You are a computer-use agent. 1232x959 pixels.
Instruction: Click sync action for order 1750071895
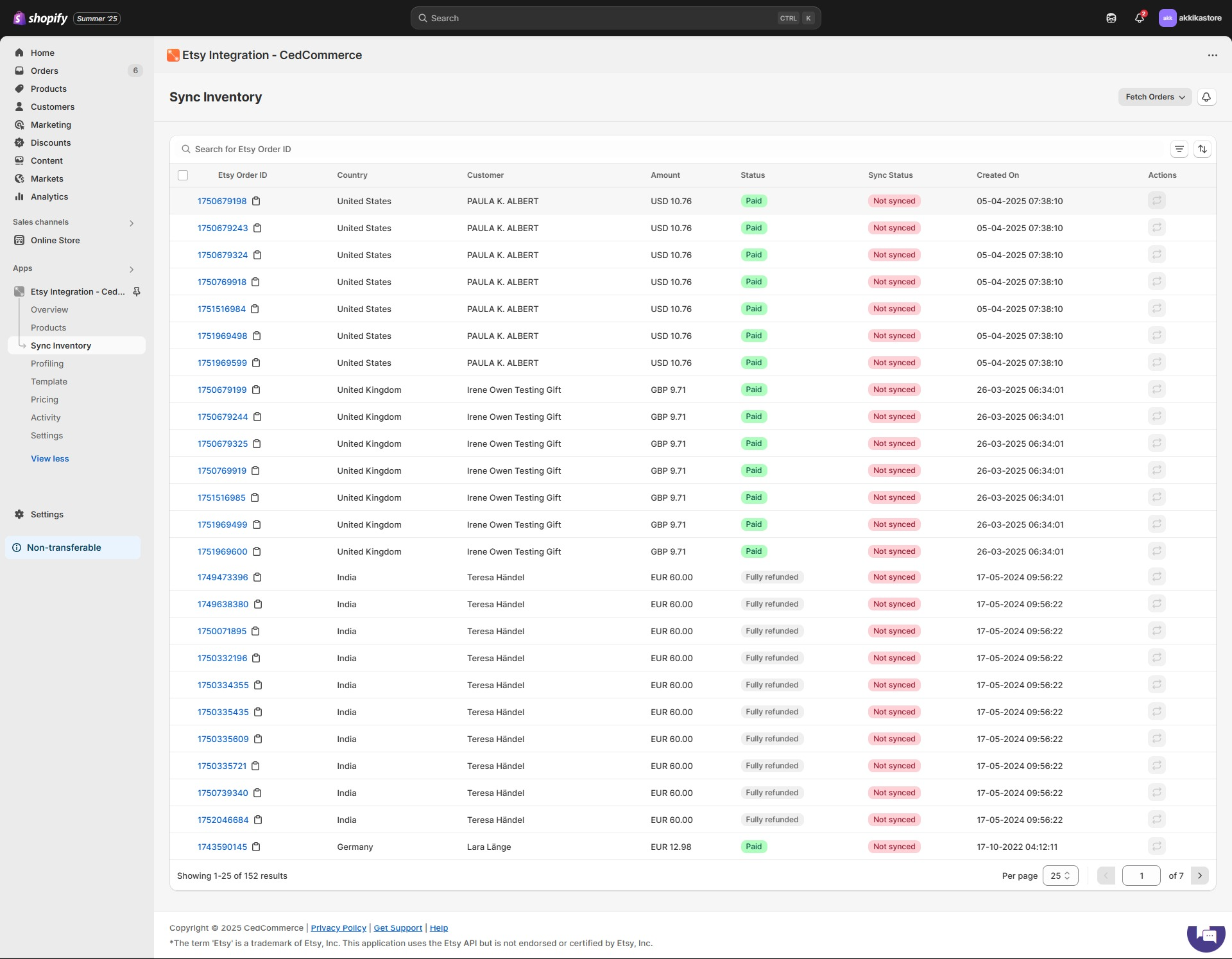coord(1156,631)
